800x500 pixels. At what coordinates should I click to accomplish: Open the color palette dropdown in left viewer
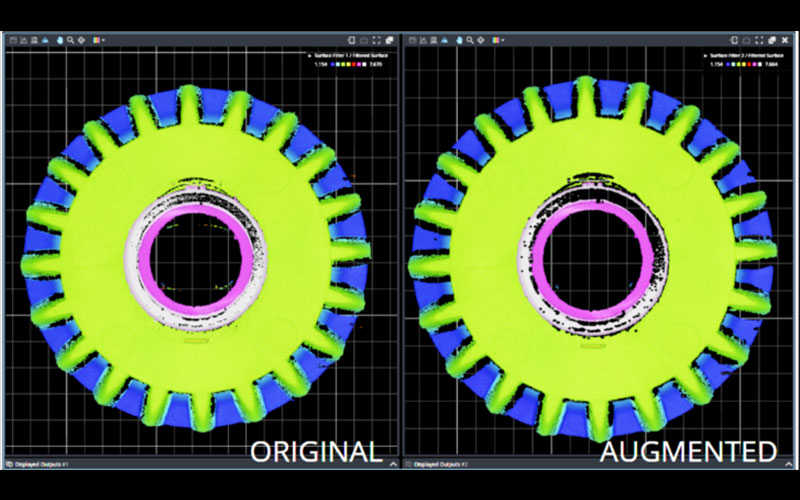click(x=98, y=40)
